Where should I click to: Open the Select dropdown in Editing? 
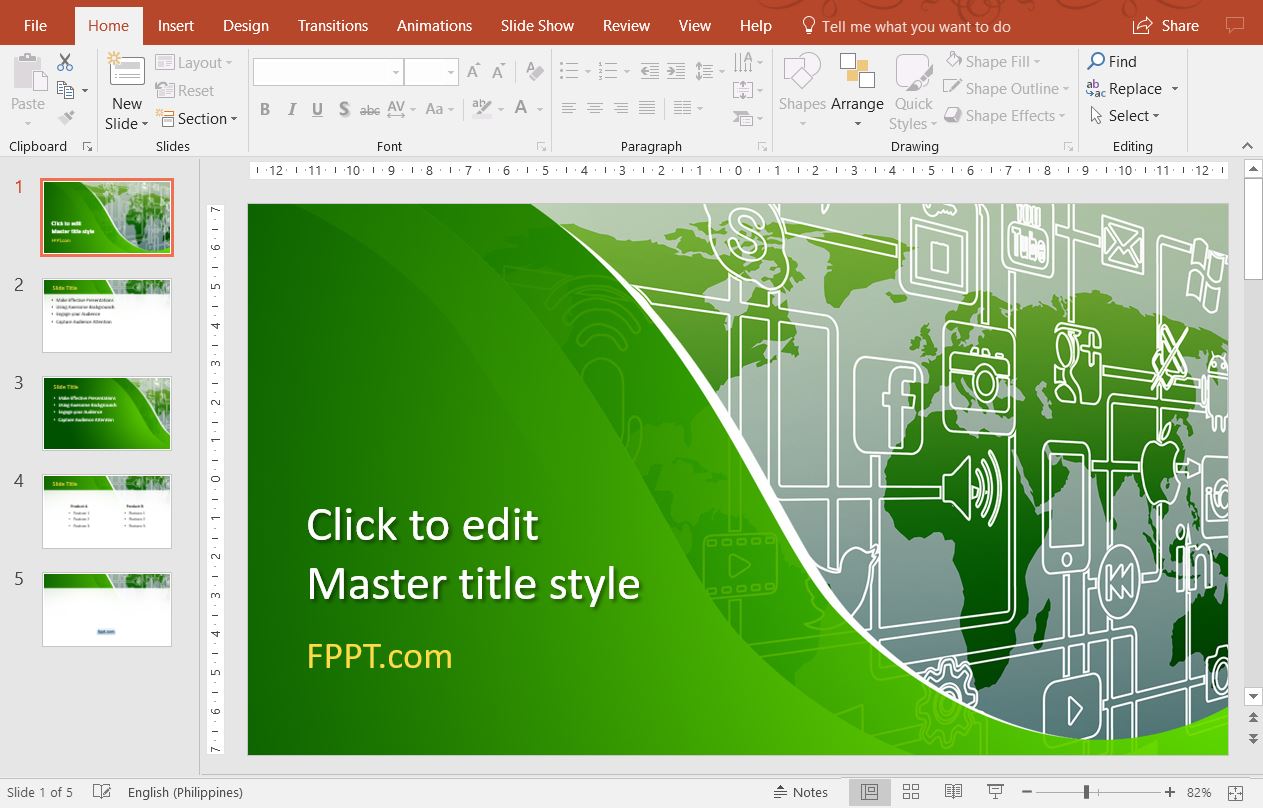[1124, 115]
